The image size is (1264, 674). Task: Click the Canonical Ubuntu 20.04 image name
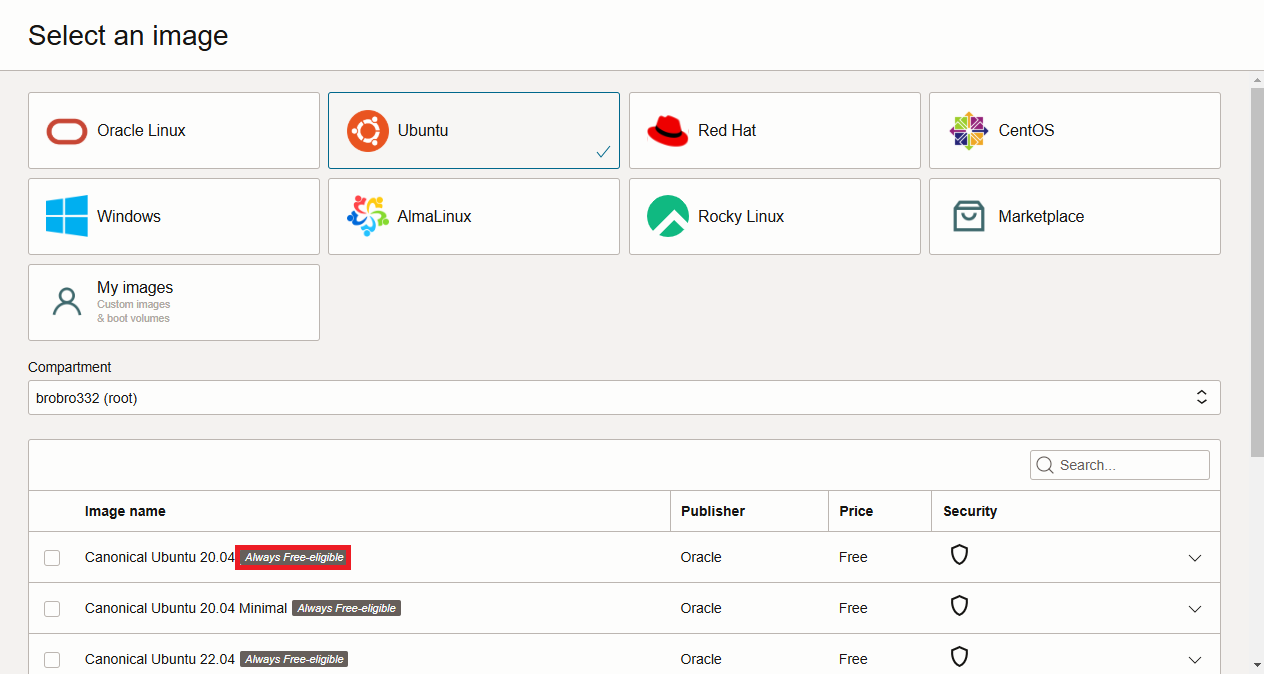160,557
